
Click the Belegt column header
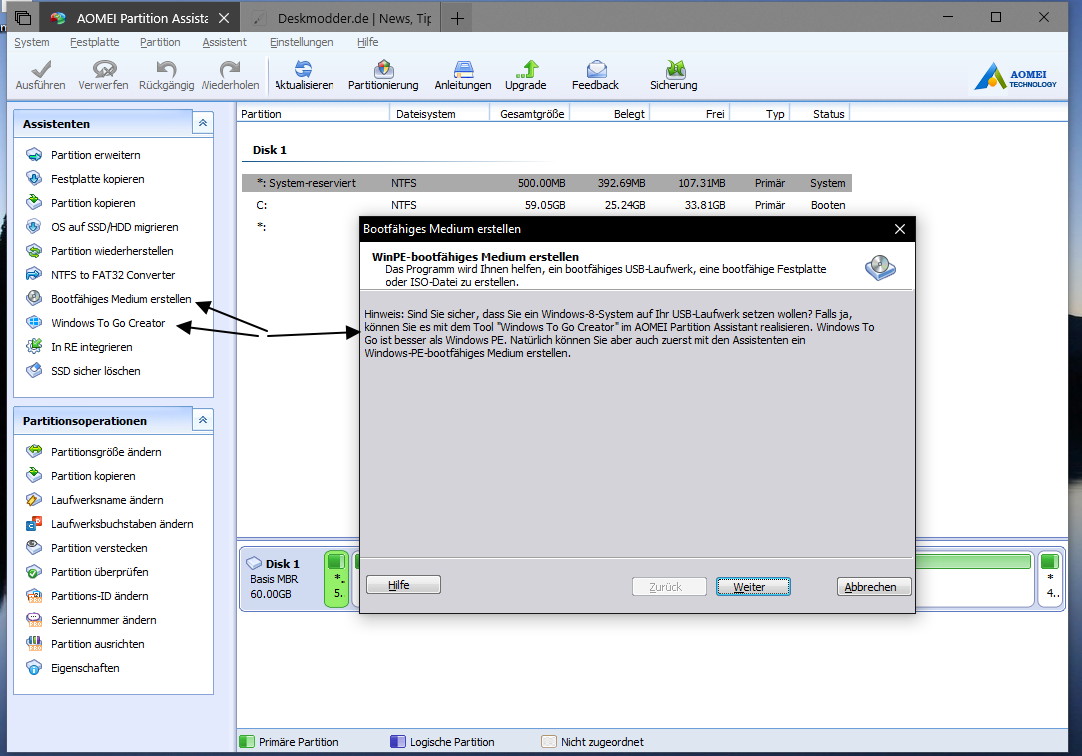[x=609, y=114]
